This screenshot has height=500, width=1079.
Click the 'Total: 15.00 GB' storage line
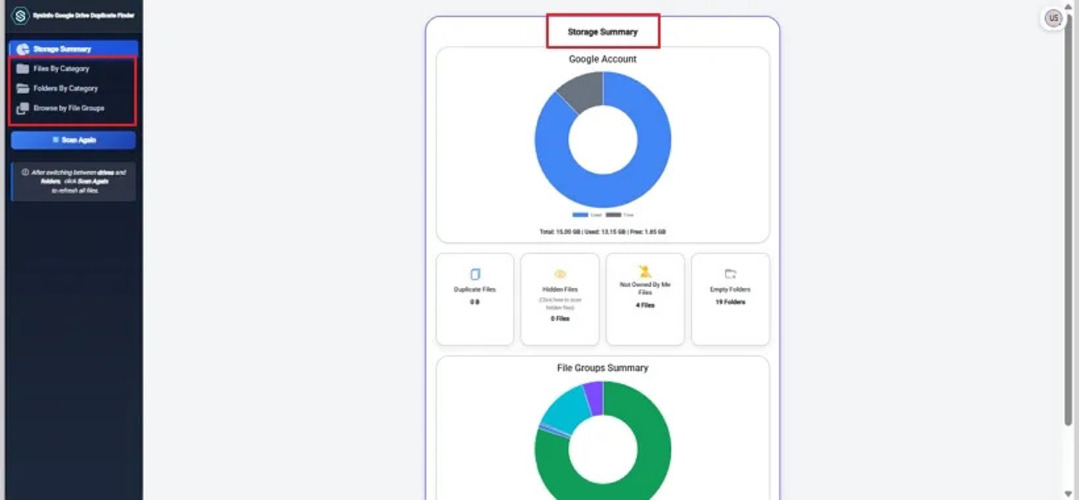click(603, 232)
